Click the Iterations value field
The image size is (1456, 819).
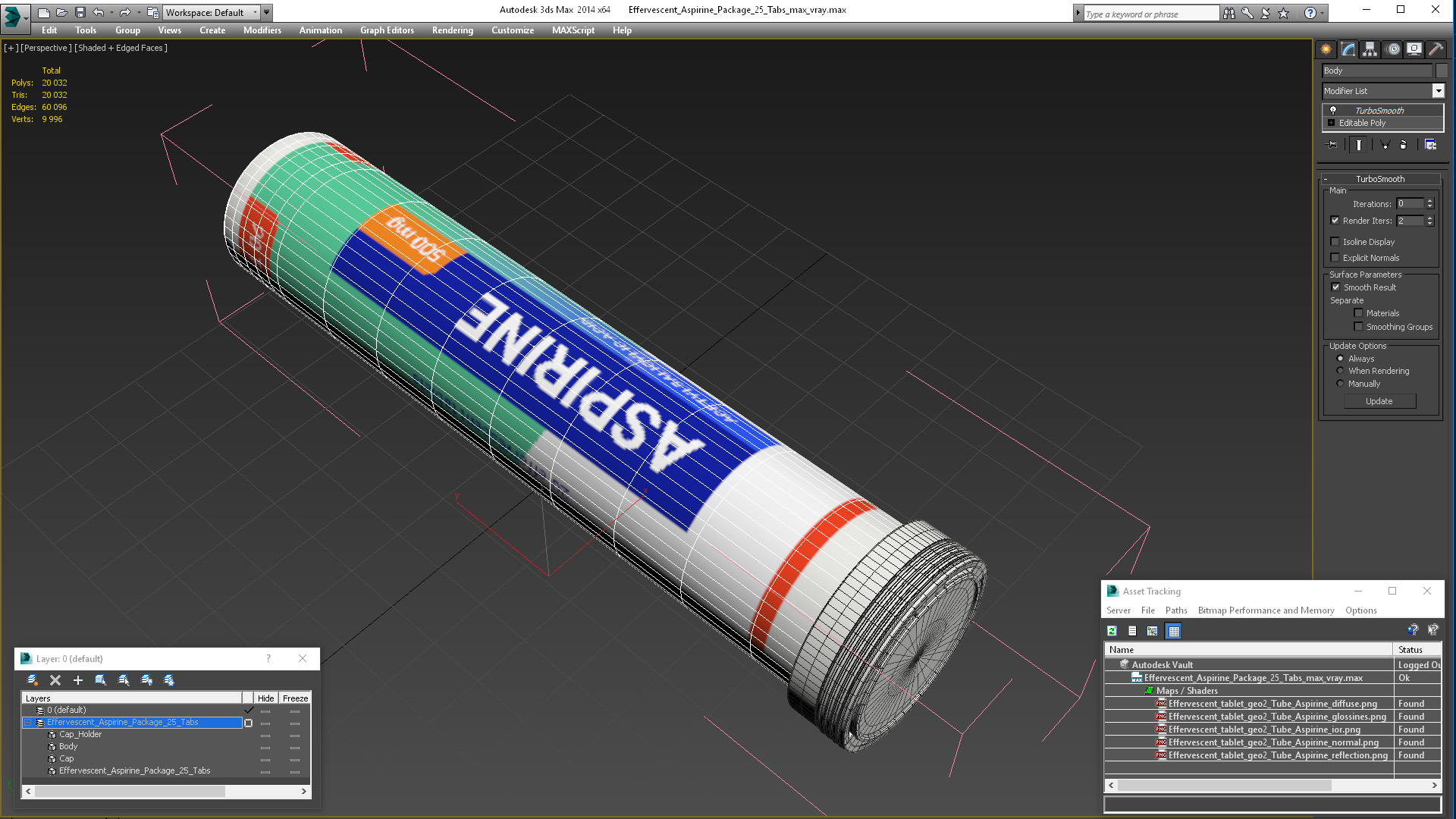[x=1409, y=204]
